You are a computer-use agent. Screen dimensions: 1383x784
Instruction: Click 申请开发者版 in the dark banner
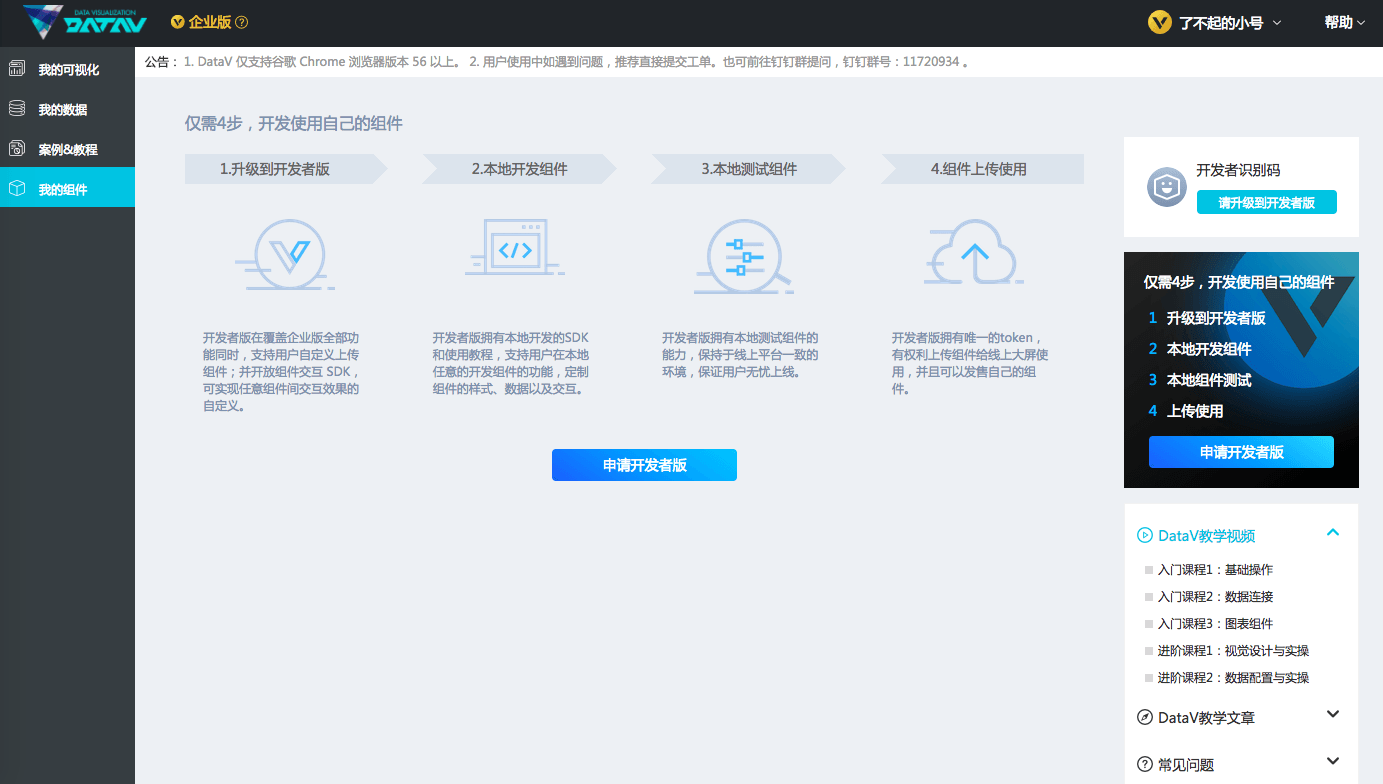tap(1241, 452)
